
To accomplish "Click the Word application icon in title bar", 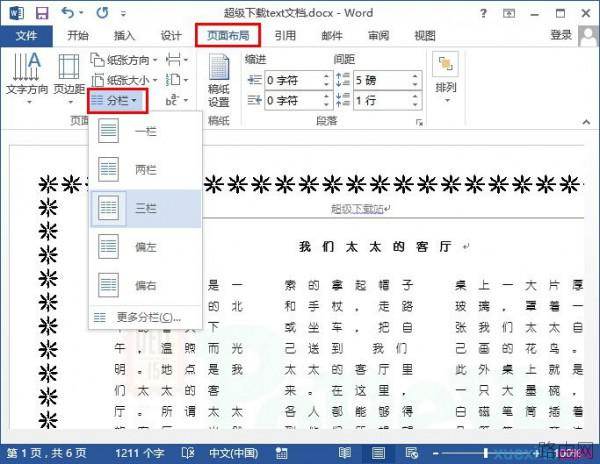I will [x=16, y=13].
